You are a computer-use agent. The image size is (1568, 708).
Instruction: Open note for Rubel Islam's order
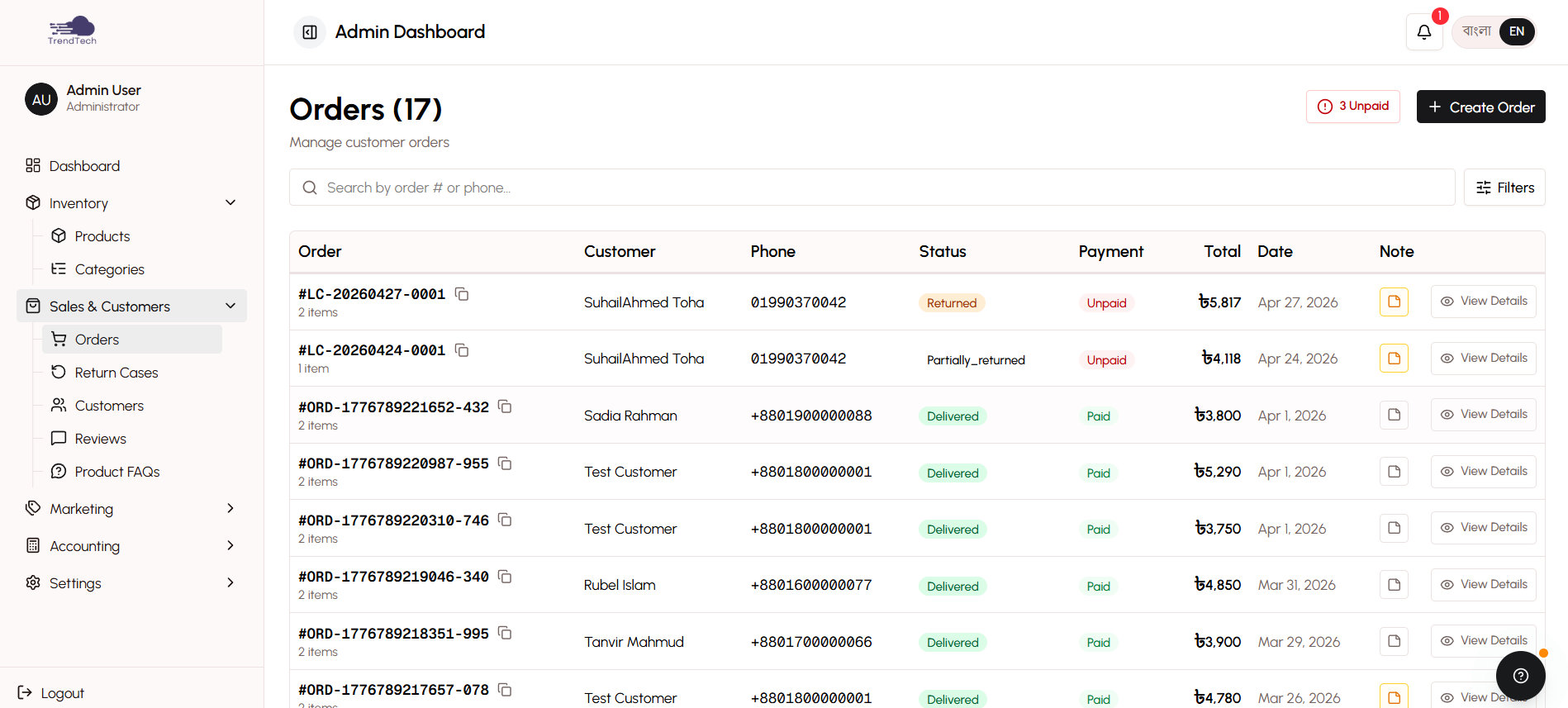click(x=1393, y=585)
